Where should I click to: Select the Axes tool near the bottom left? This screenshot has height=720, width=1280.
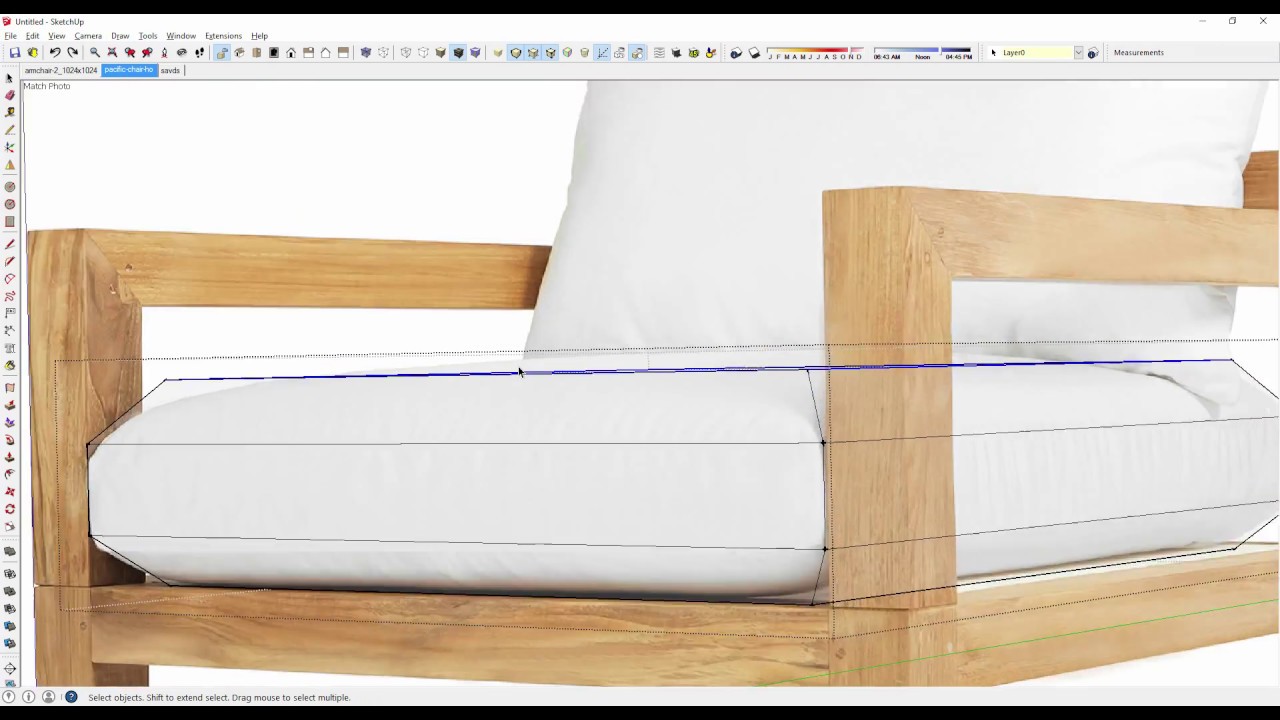(10, 668)
